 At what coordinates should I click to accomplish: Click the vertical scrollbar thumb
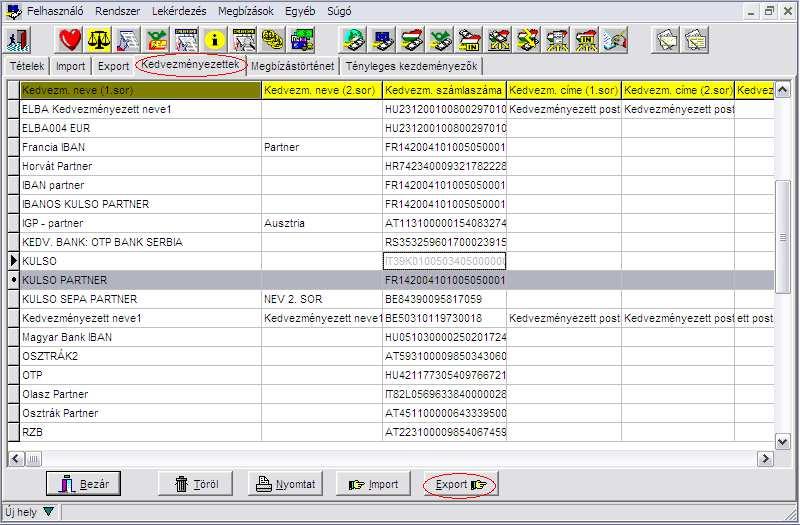click(783, 237)
